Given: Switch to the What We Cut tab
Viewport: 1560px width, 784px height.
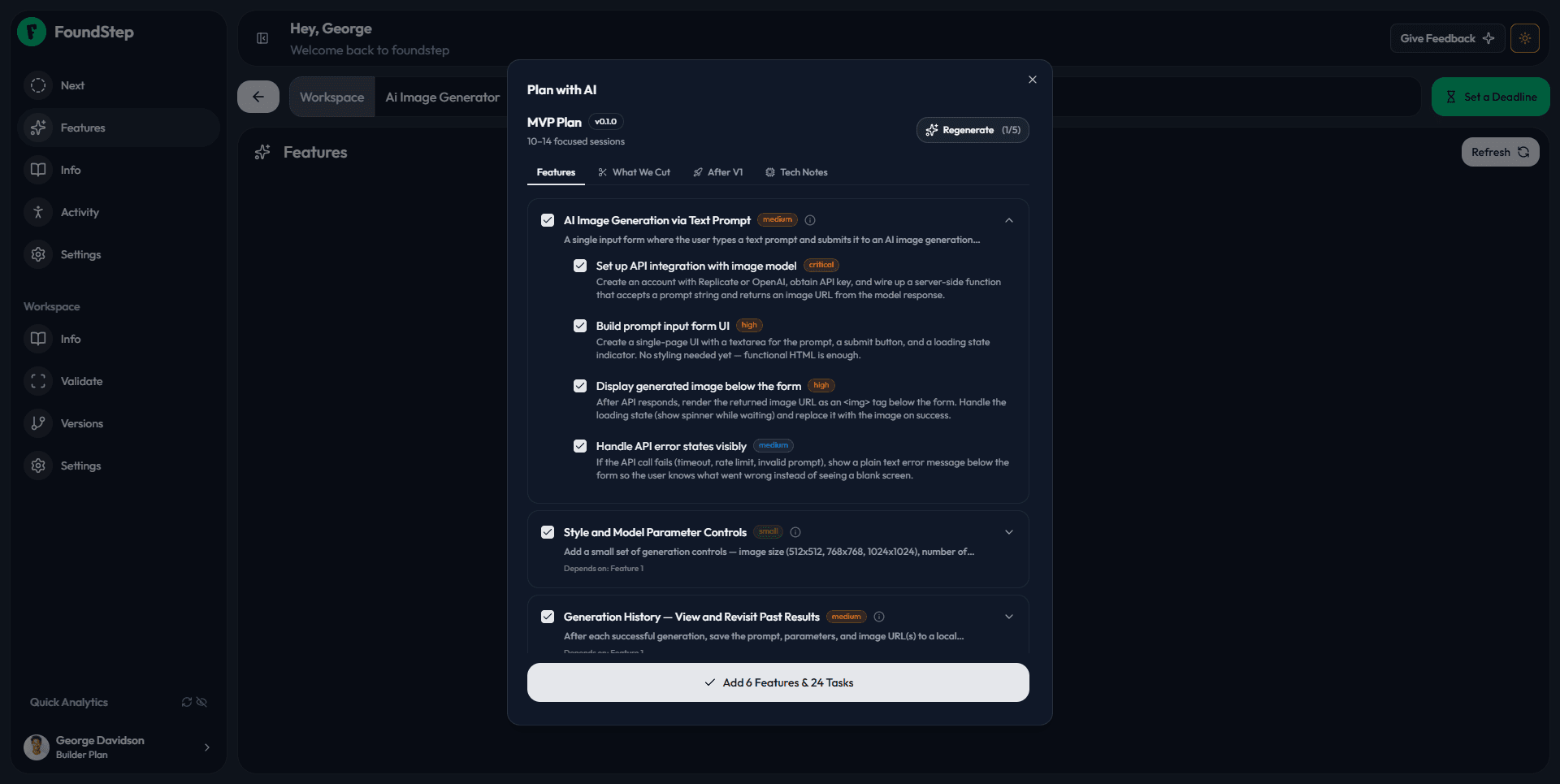Looking at the screenshot, I should pyautogui.click(x=641, y=171).
